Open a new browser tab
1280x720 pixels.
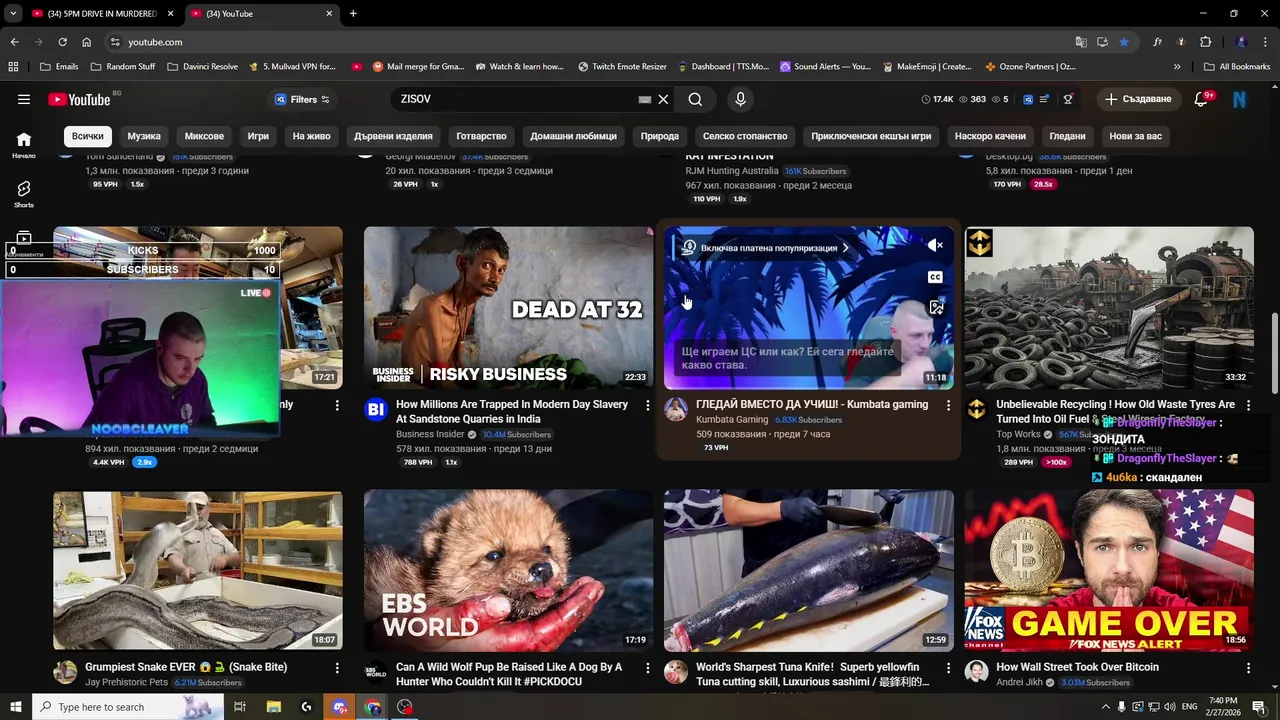point(353,14)
